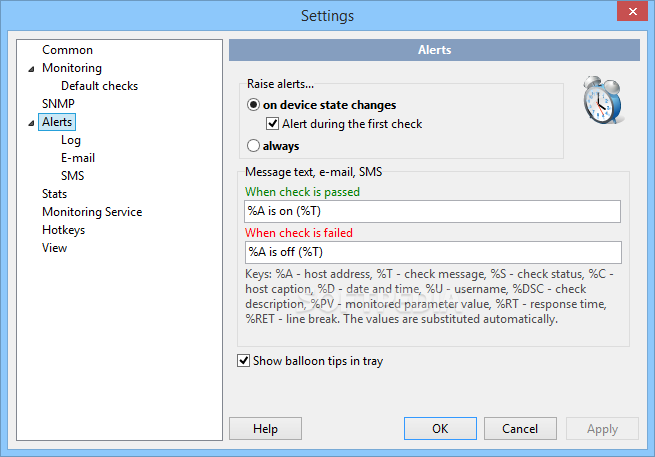Collapse the Monitoring tree node

click(x=31, y=69)
